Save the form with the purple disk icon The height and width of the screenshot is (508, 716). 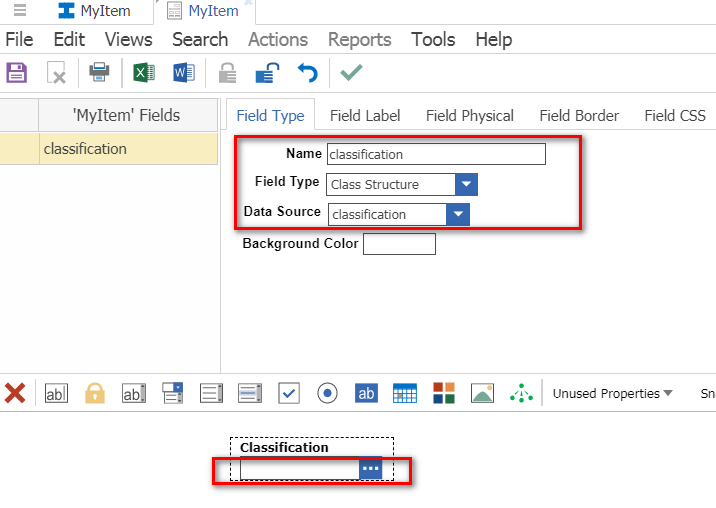point(16,73)
